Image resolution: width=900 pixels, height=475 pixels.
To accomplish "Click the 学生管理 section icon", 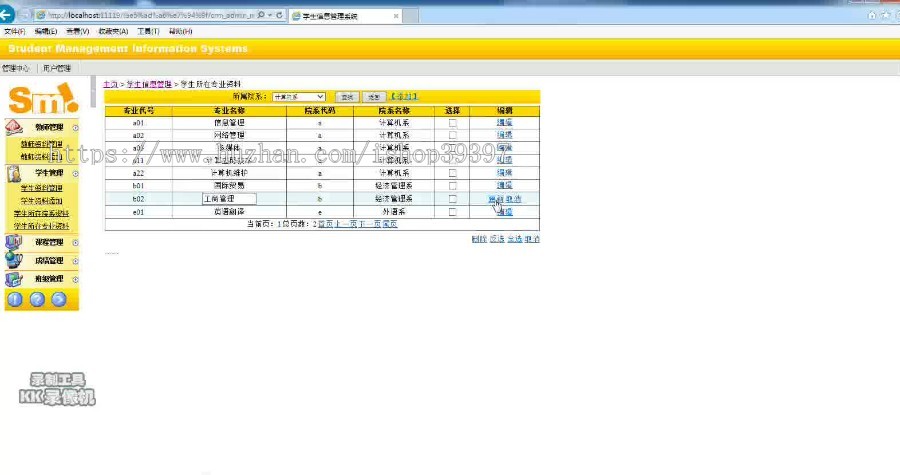I will coord(14,173).
